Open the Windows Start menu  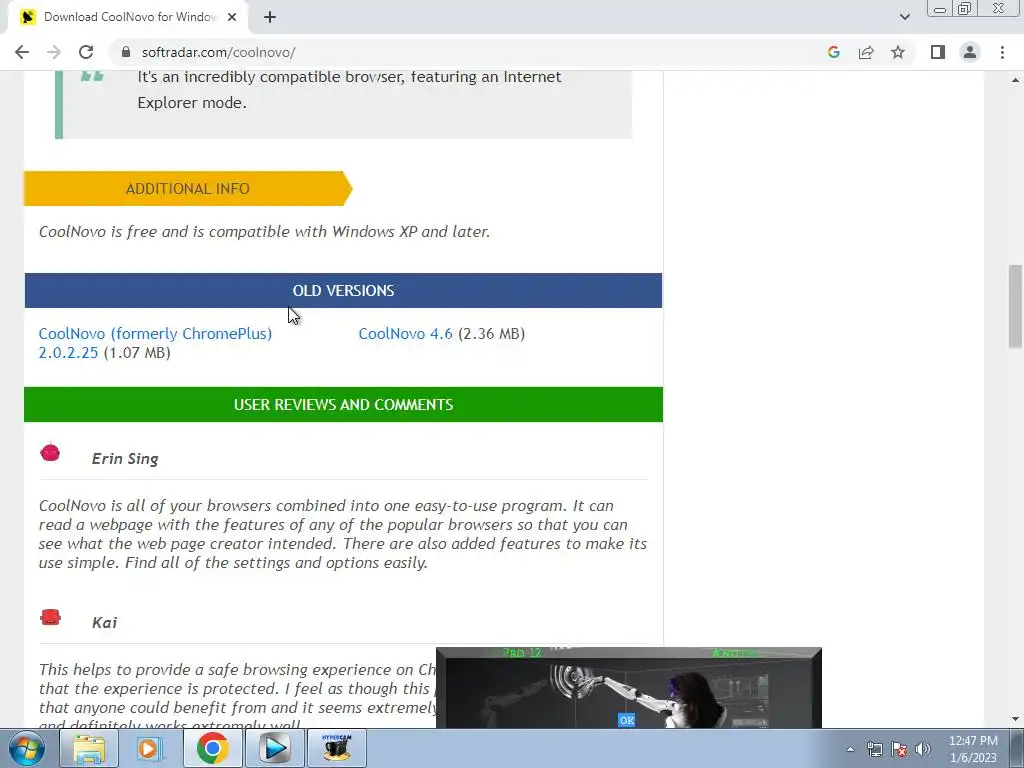27,748
